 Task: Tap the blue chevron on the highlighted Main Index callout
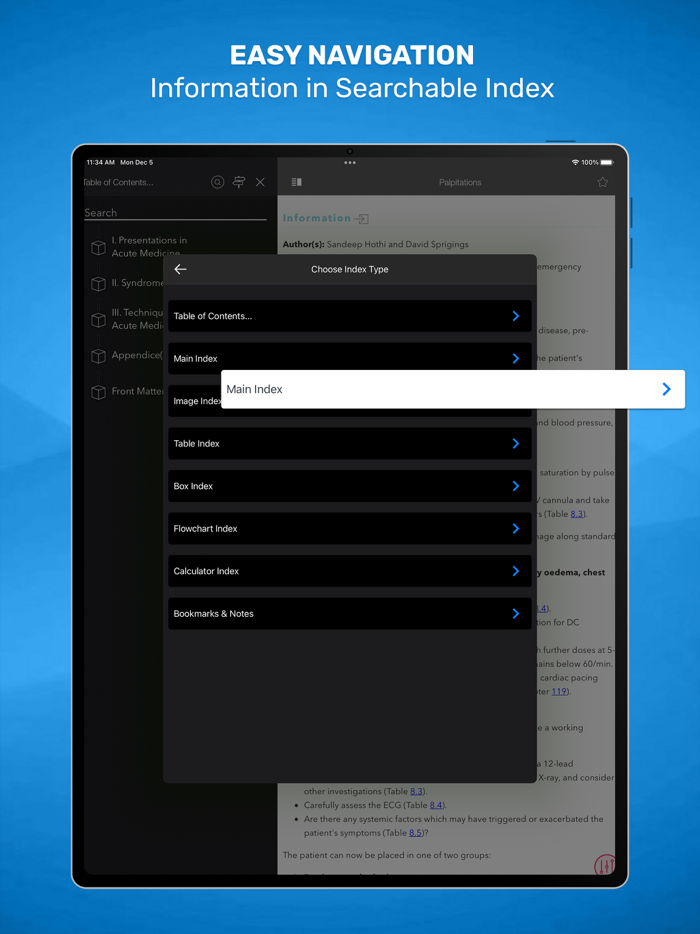pyautogui.click(x=667, y=389)
